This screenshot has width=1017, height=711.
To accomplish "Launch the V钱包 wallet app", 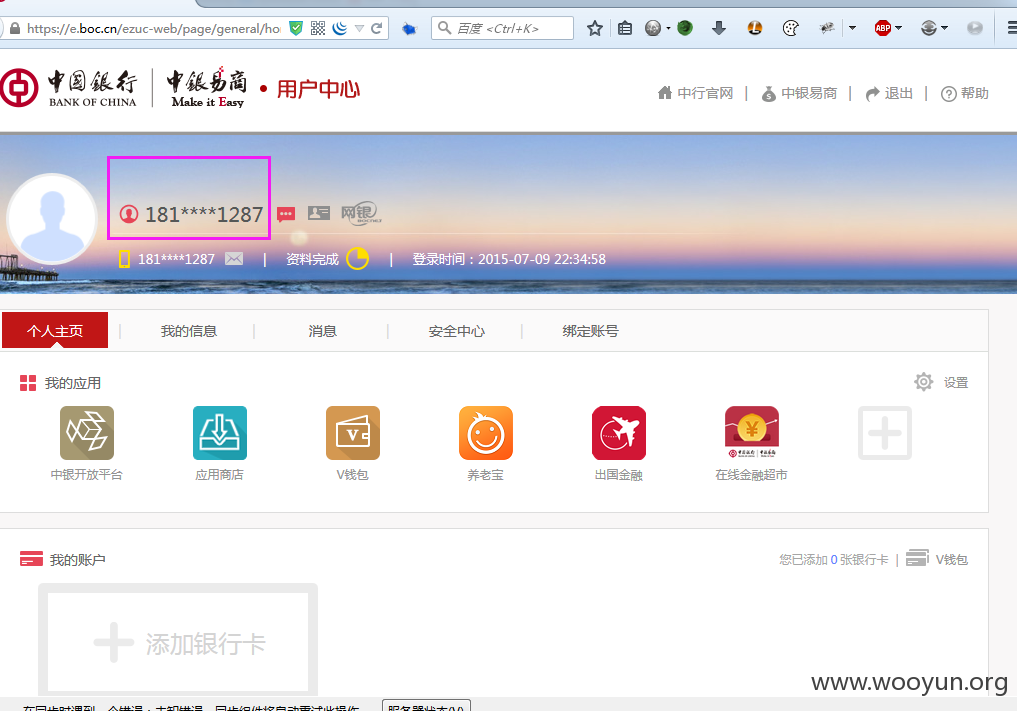I will click(x=353, y=433).
